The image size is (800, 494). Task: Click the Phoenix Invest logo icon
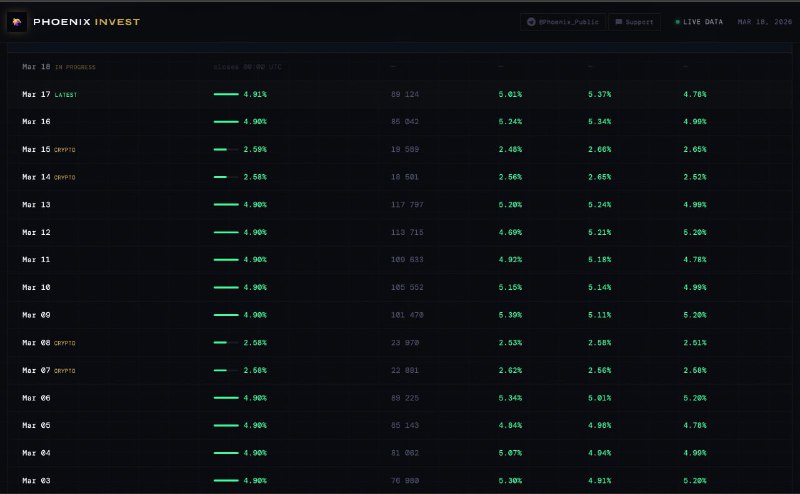(17, 22)
